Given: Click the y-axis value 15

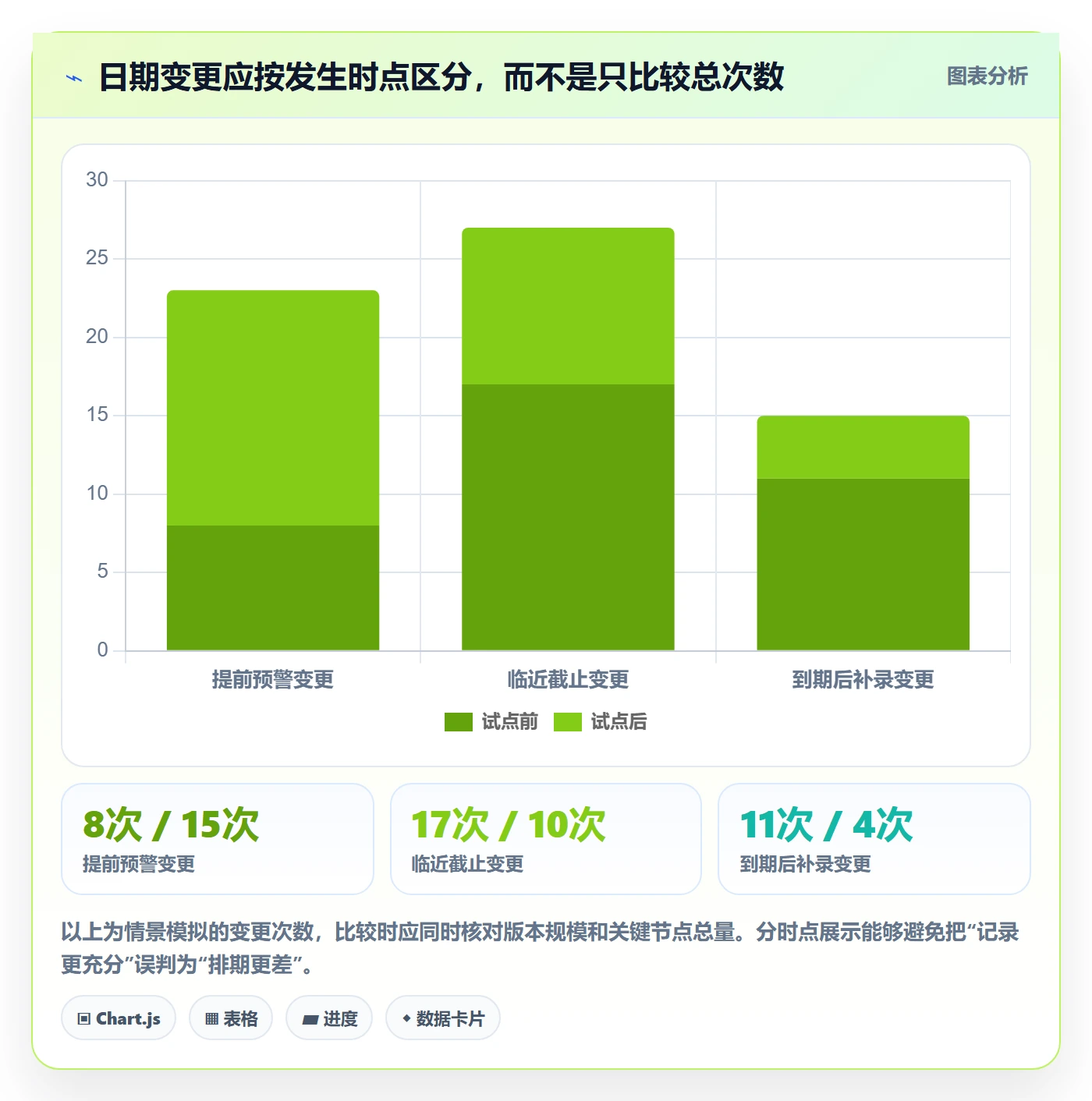Looking at the screenshot, I should click(x=97, y=415).
